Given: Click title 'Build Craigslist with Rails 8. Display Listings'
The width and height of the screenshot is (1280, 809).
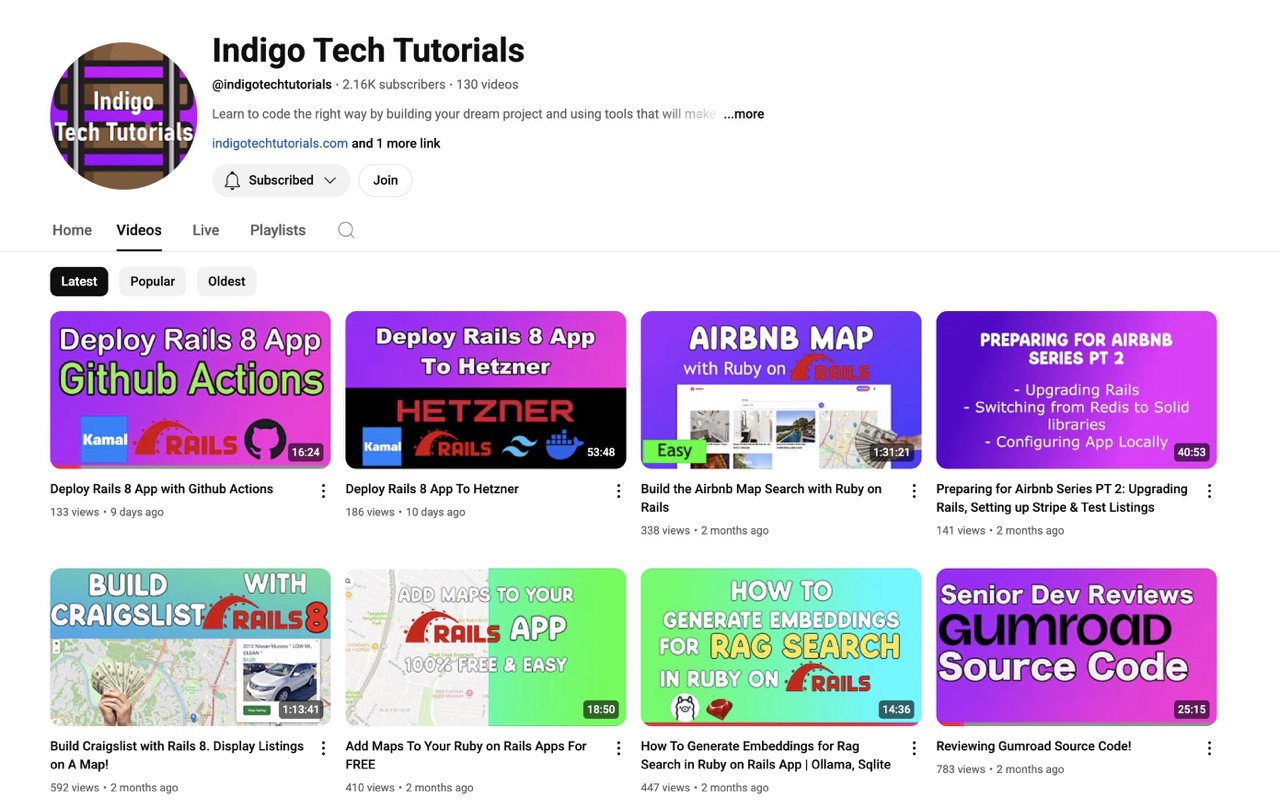Looking at the screenshot, I should click(x=177, y=755).
